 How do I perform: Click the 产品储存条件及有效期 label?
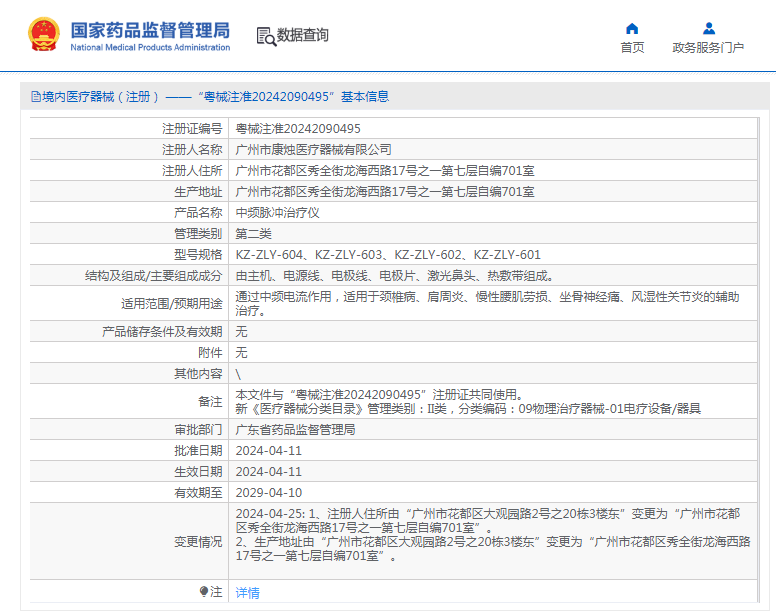click(162, 331)
